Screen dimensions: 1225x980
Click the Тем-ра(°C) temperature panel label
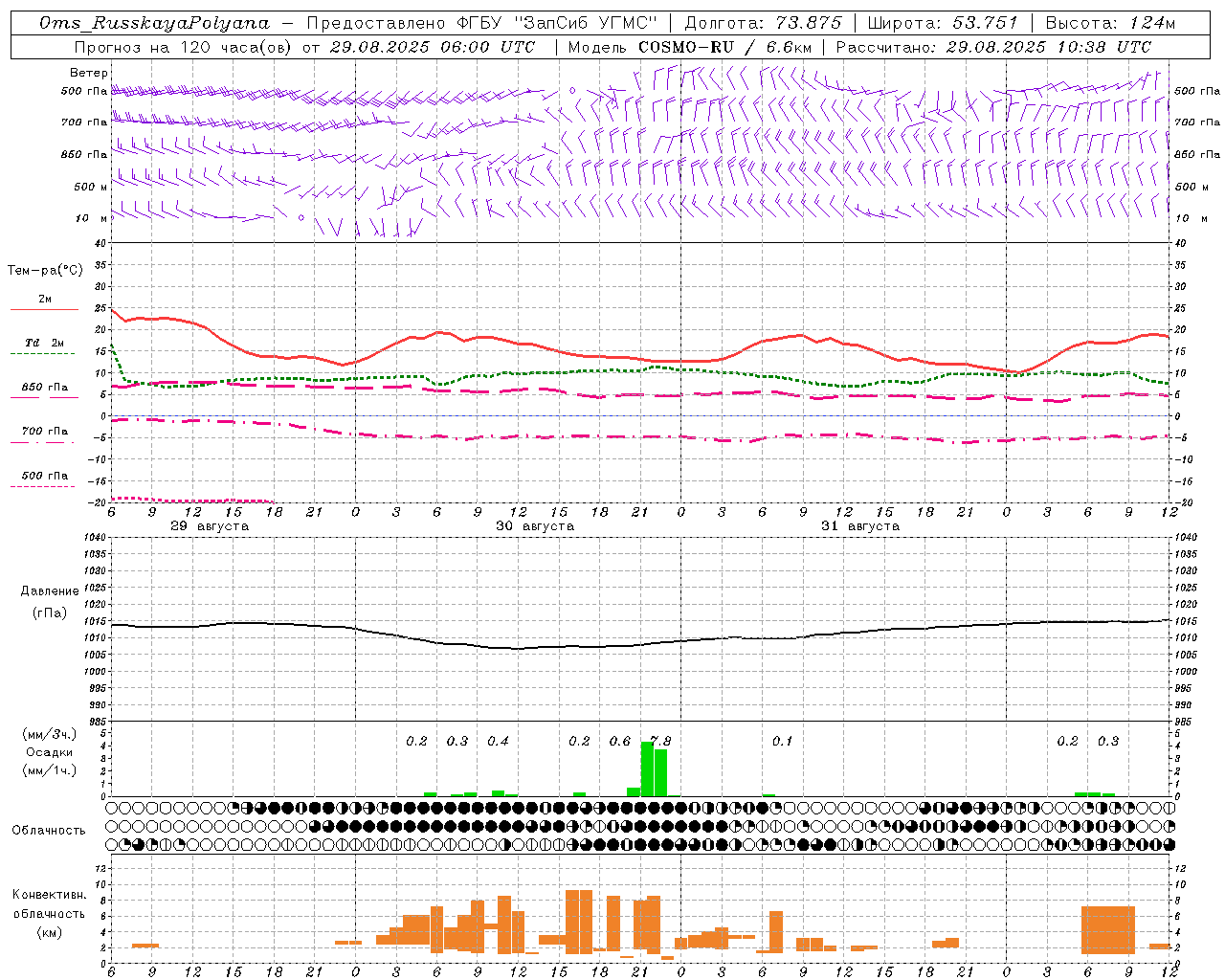pyautogui.click(x=45, y=271)
